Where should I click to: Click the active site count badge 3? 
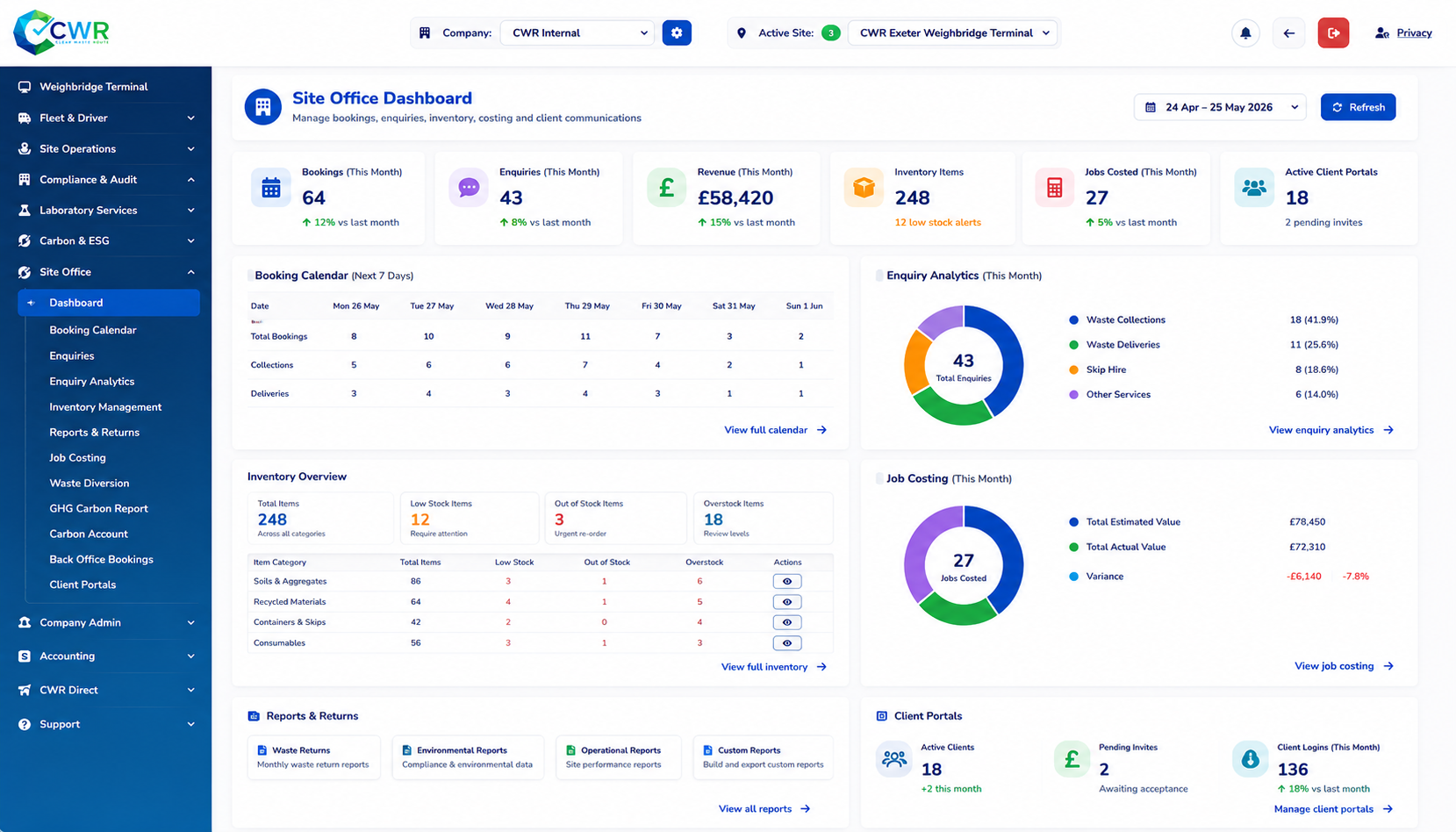point(830,33)
